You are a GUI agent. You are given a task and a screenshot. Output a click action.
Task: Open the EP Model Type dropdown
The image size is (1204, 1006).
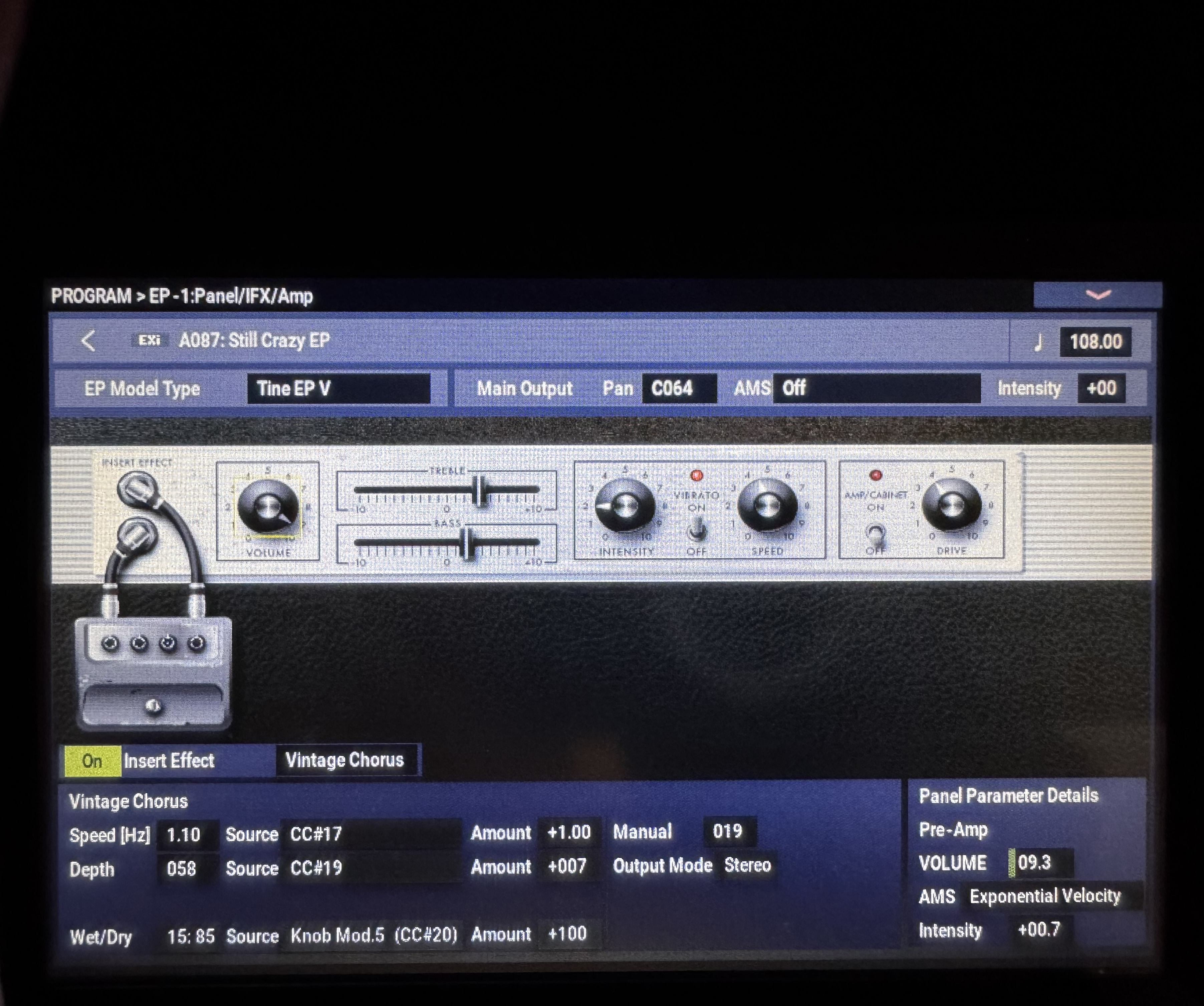338,389
